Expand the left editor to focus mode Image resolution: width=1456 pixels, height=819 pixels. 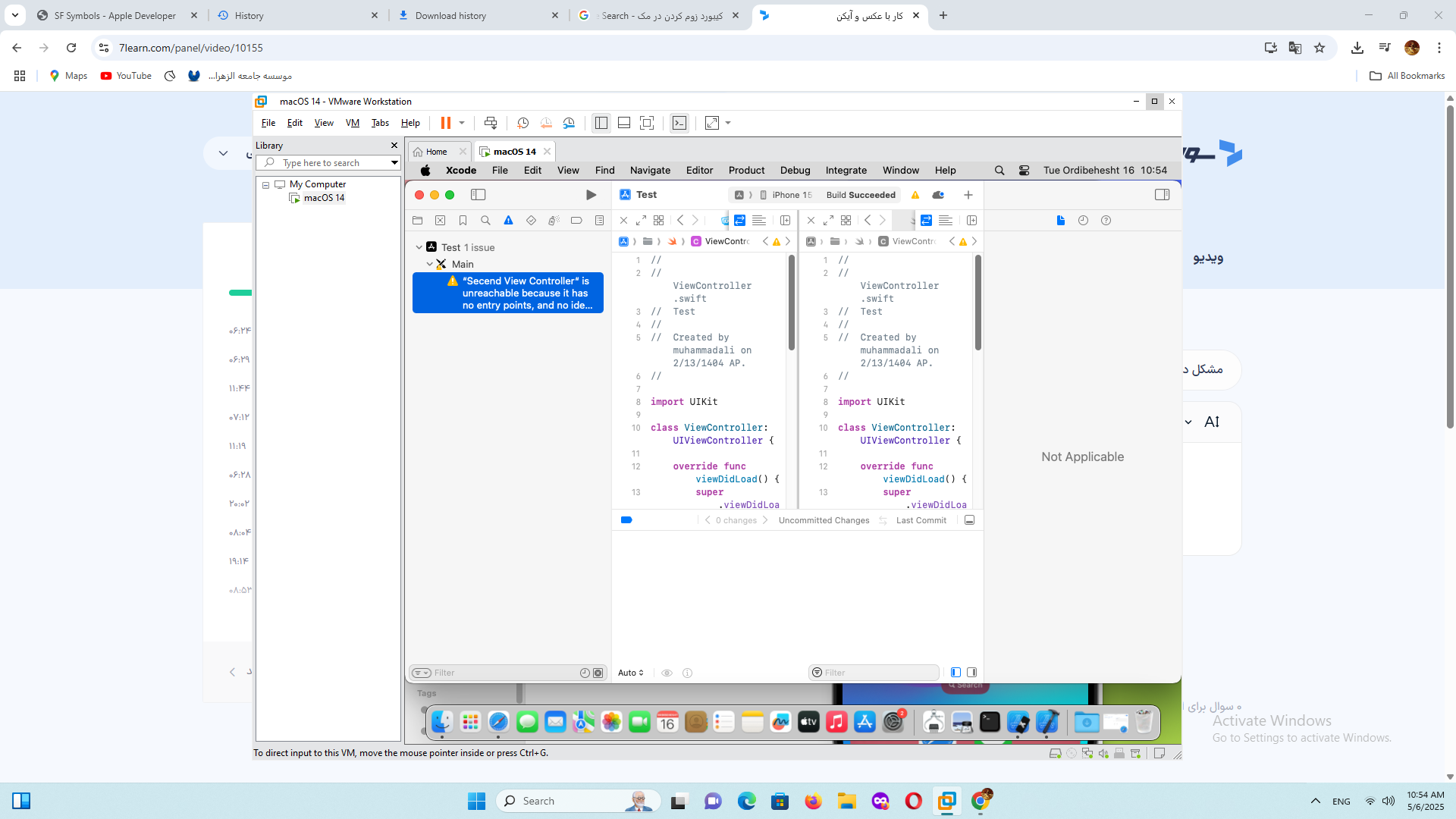point(641,221)
